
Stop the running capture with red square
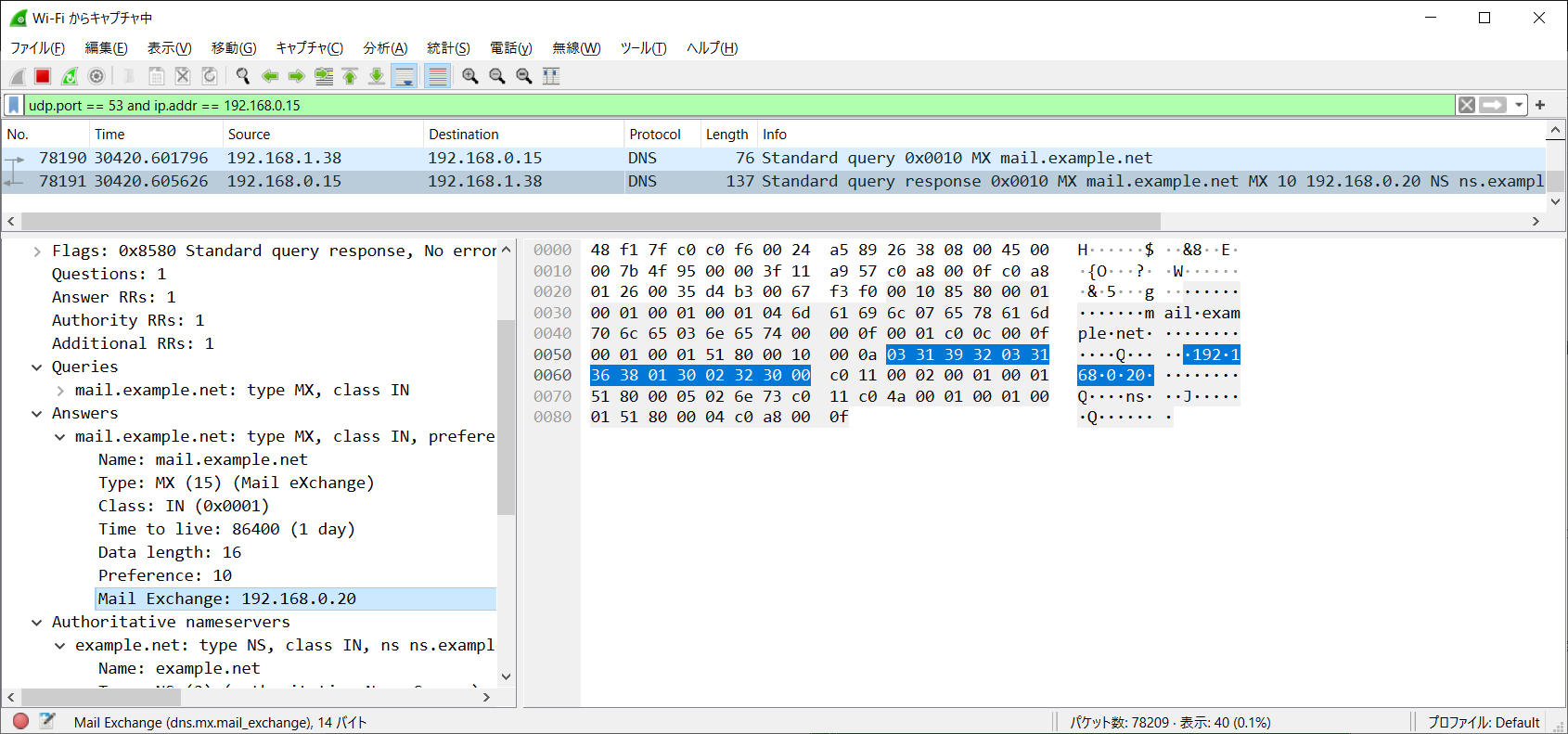(43, 76)
